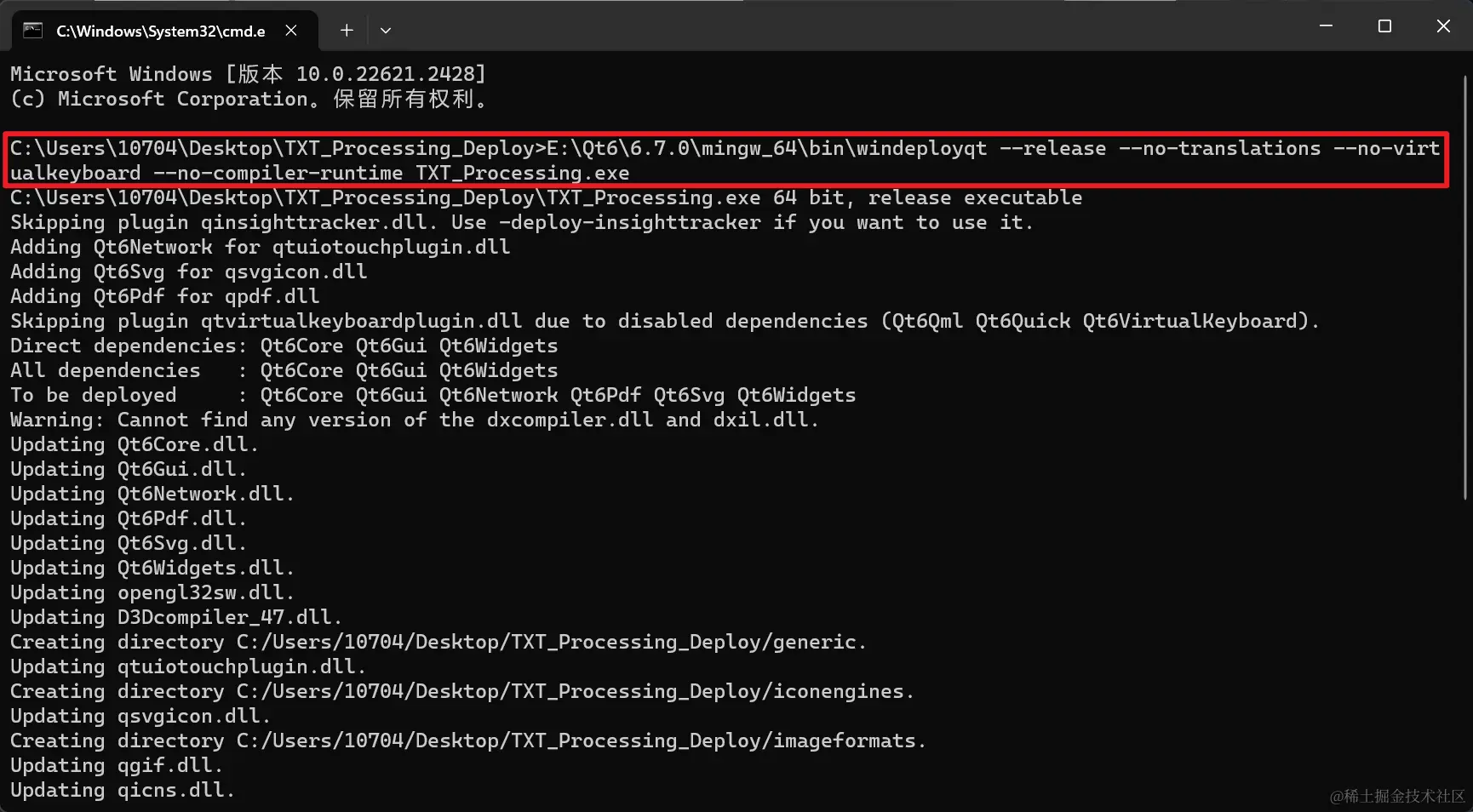The image size is (1473, 812).
Task: Click the red-highlighted windeployqt command
Action: [x=725, y=160]
